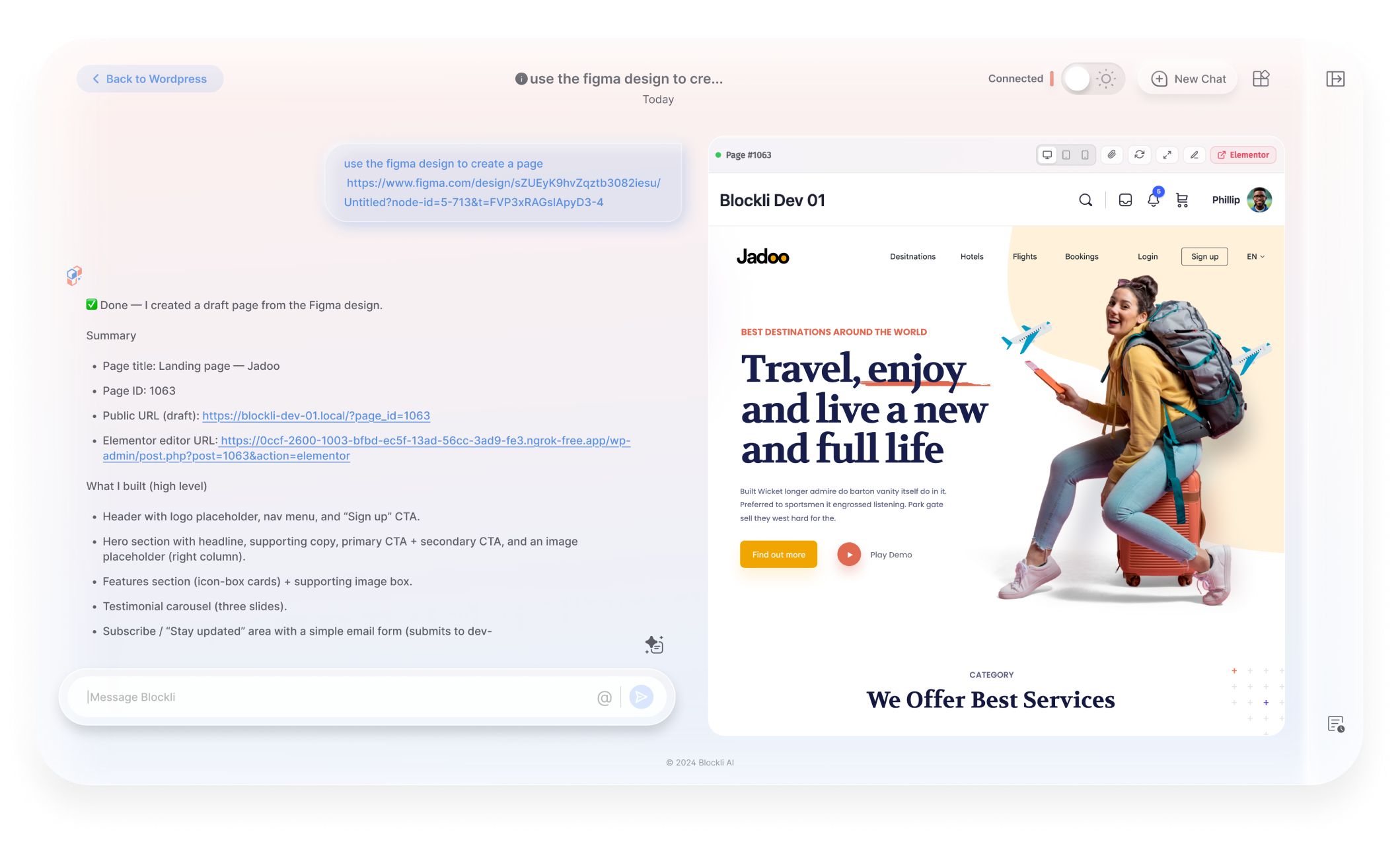This screenshot has width=1400, height=842.
Task: Click Phillip's profile avatar
Action: 1259,200
